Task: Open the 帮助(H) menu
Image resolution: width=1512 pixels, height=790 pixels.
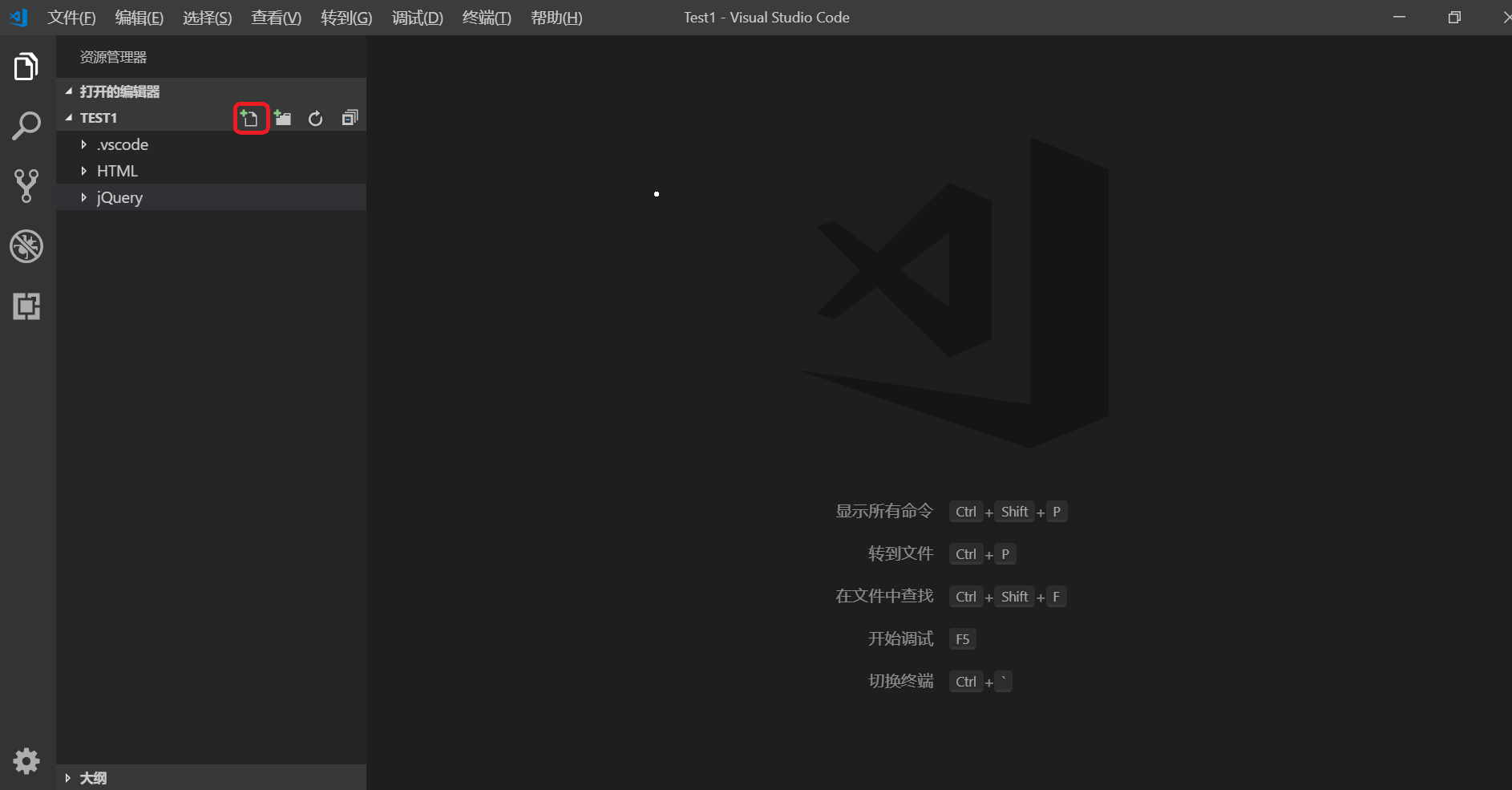Action: point(556,18)
